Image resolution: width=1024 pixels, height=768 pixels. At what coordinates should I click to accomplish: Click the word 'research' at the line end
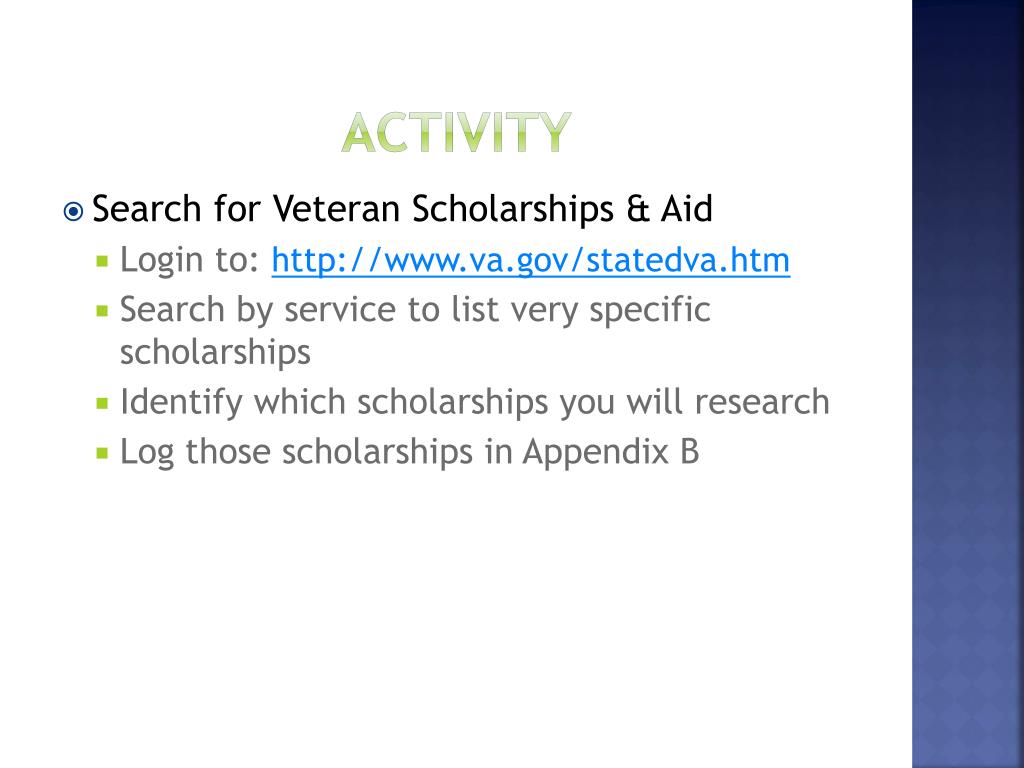[x=762, y=402]
